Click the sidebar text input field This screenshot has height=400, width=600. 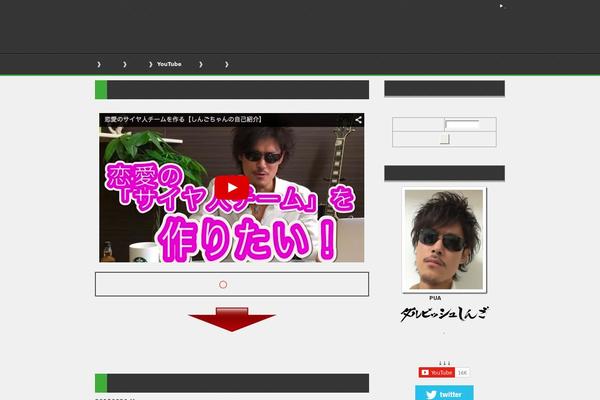(x=462, y=124)
